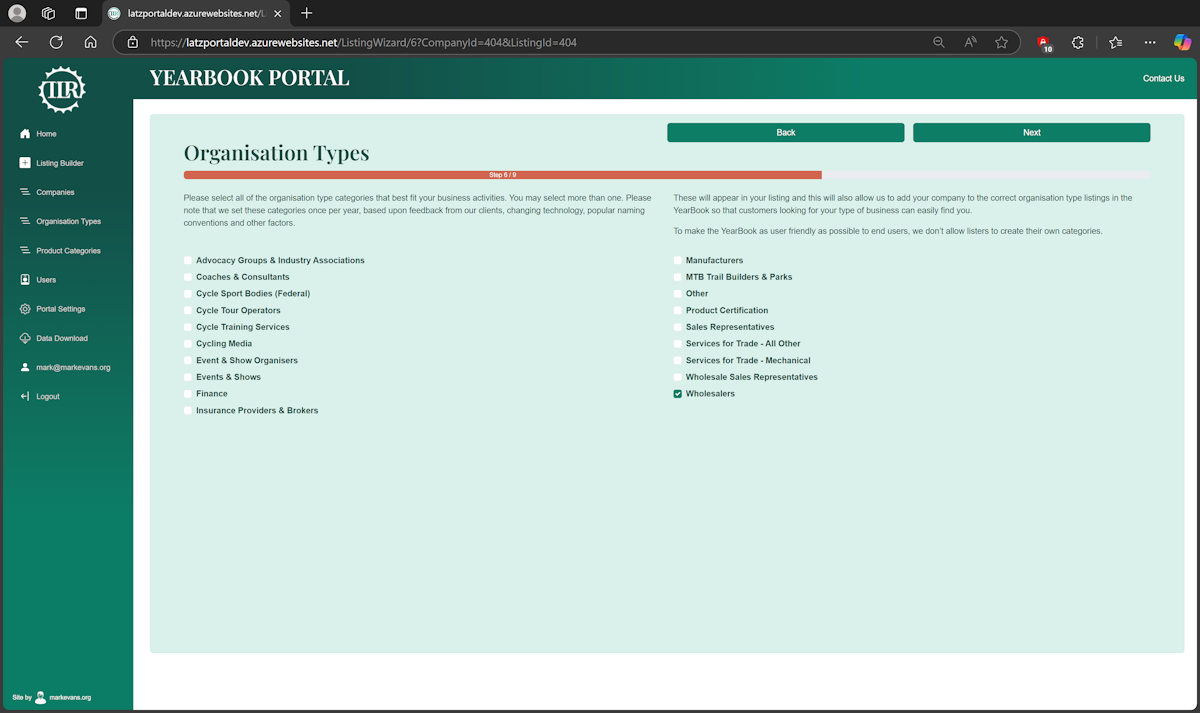Check Manufacturers
Viewport: 1200px width, 713px height.
678,260
